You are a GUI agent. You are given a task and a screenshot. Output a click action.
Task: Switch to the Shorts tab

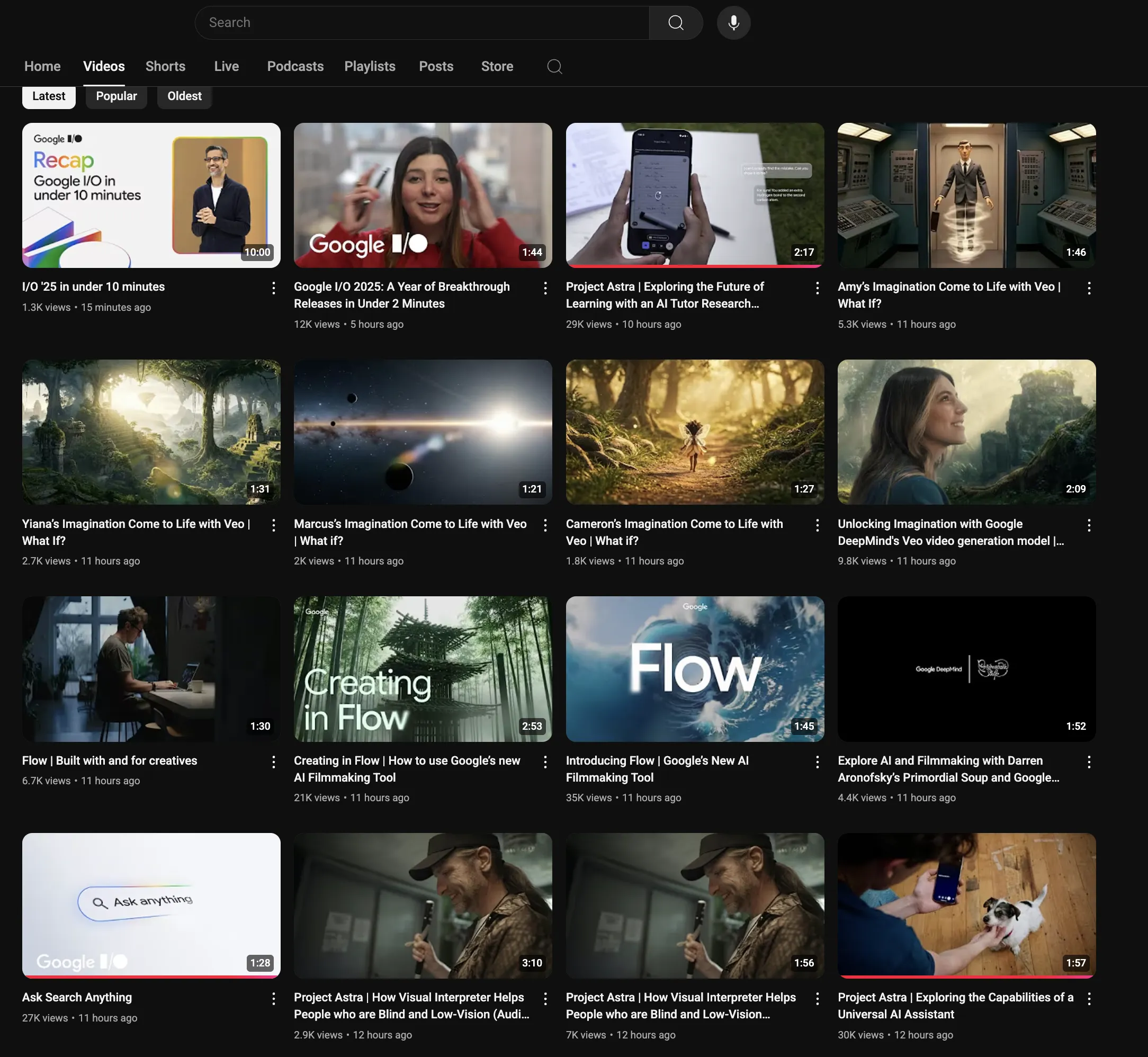coord(165,66)
